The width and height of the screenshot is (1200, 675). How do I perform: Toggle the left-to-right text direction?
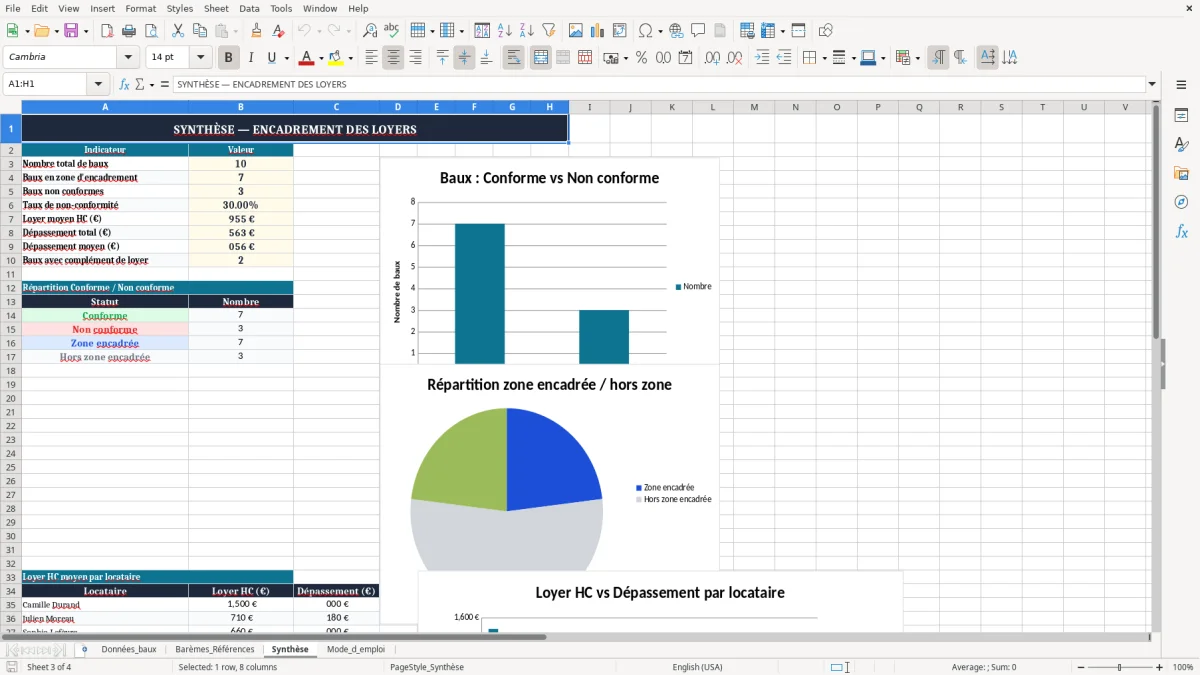[938, 58]
